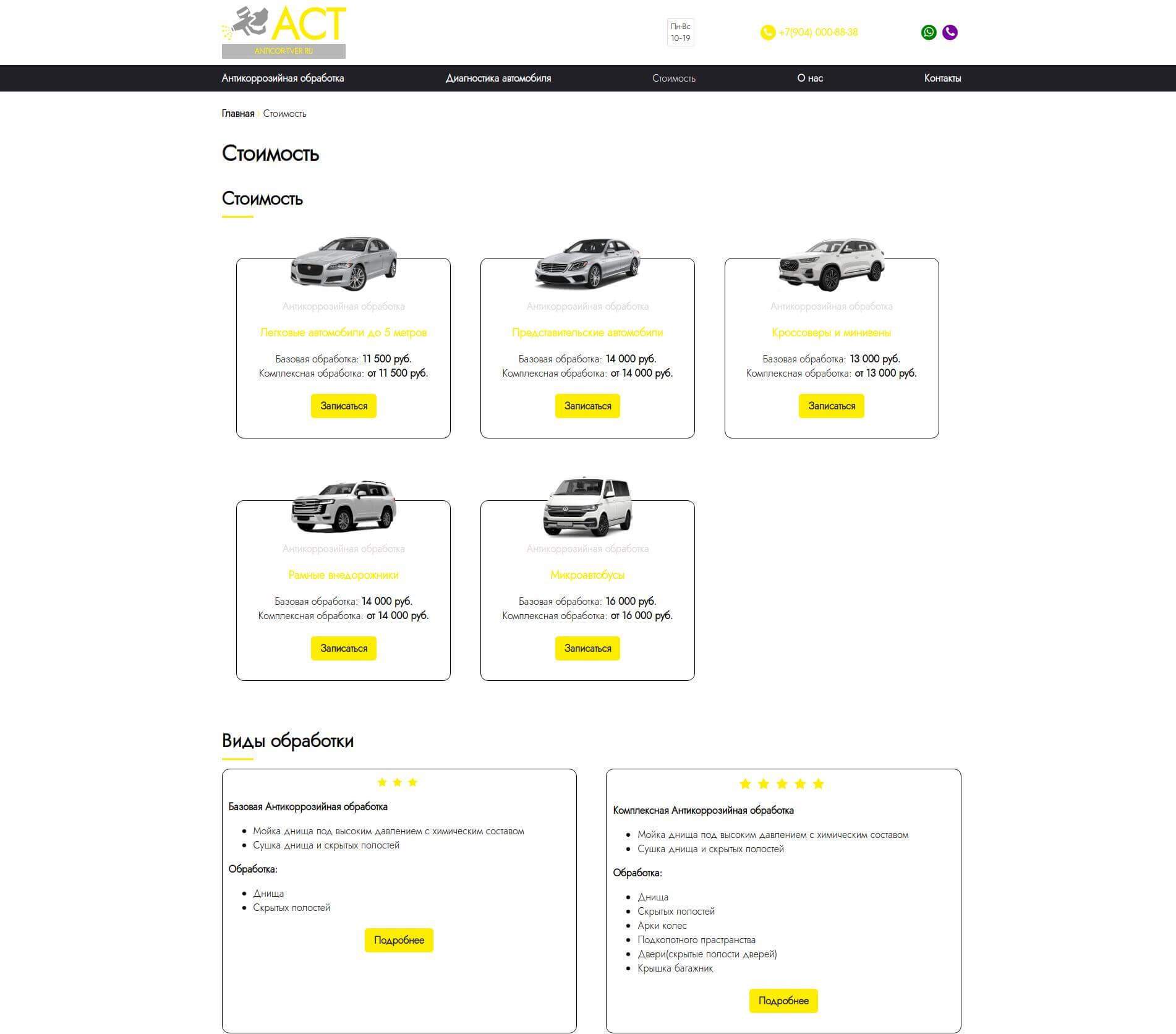
Task: Click the three-star rating in Базовая card
Action: coord(398,782)
